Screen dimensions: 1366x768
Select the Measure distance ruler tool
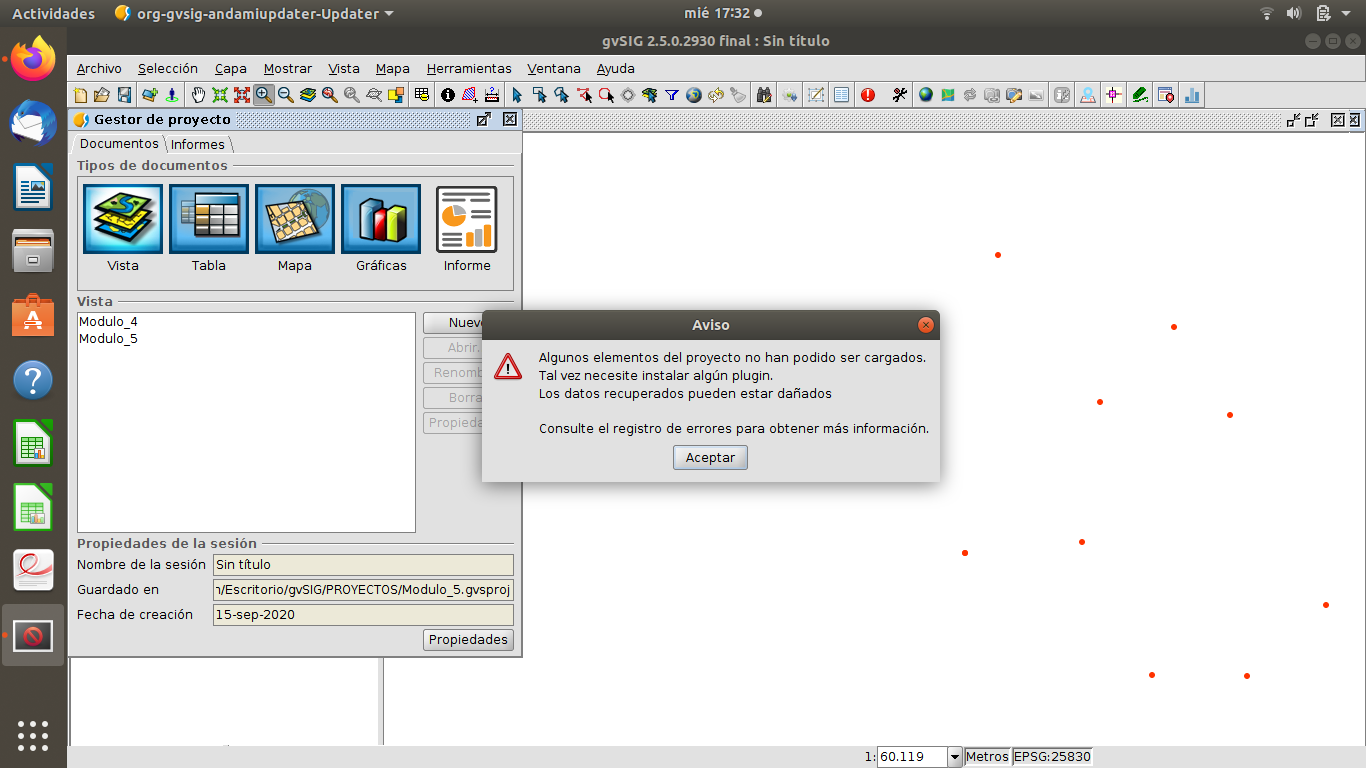491,95
